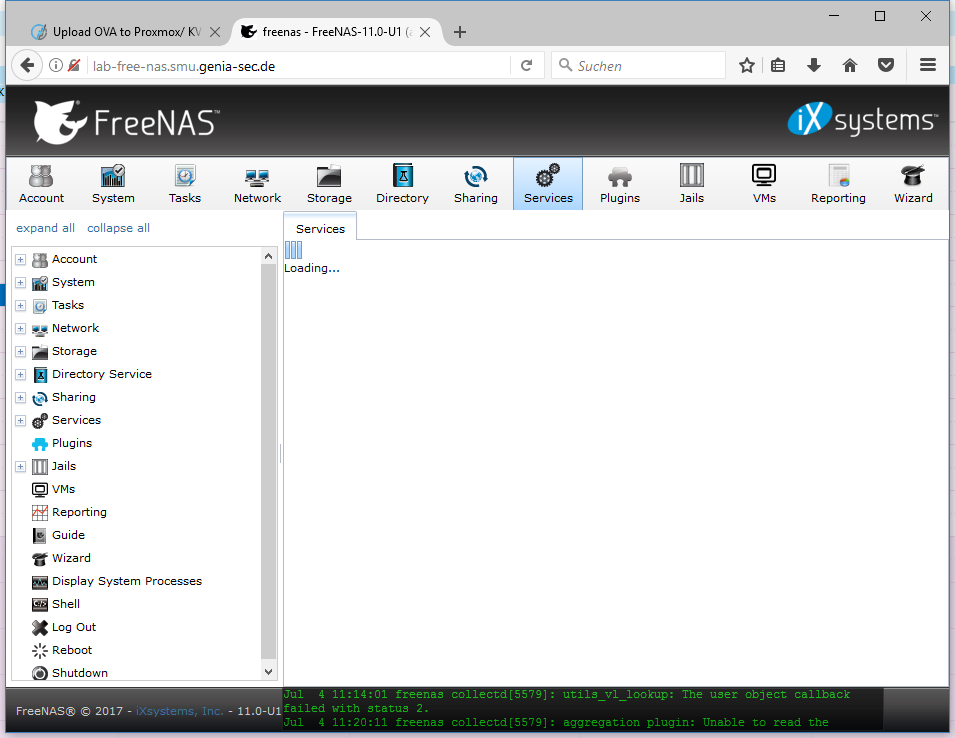
Task: Select the Services content tab
Action: (x=320, y=228)
